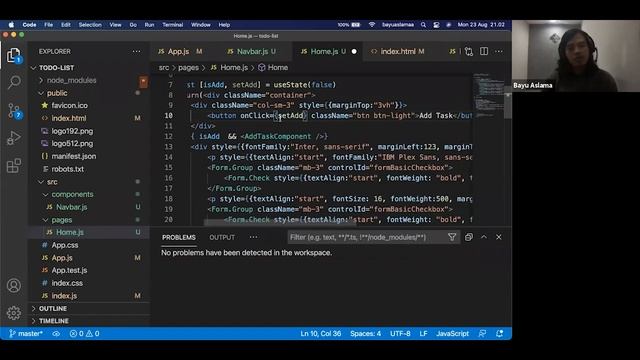Click the master branch indicator
640x360 pixels.
click(26, 333)
